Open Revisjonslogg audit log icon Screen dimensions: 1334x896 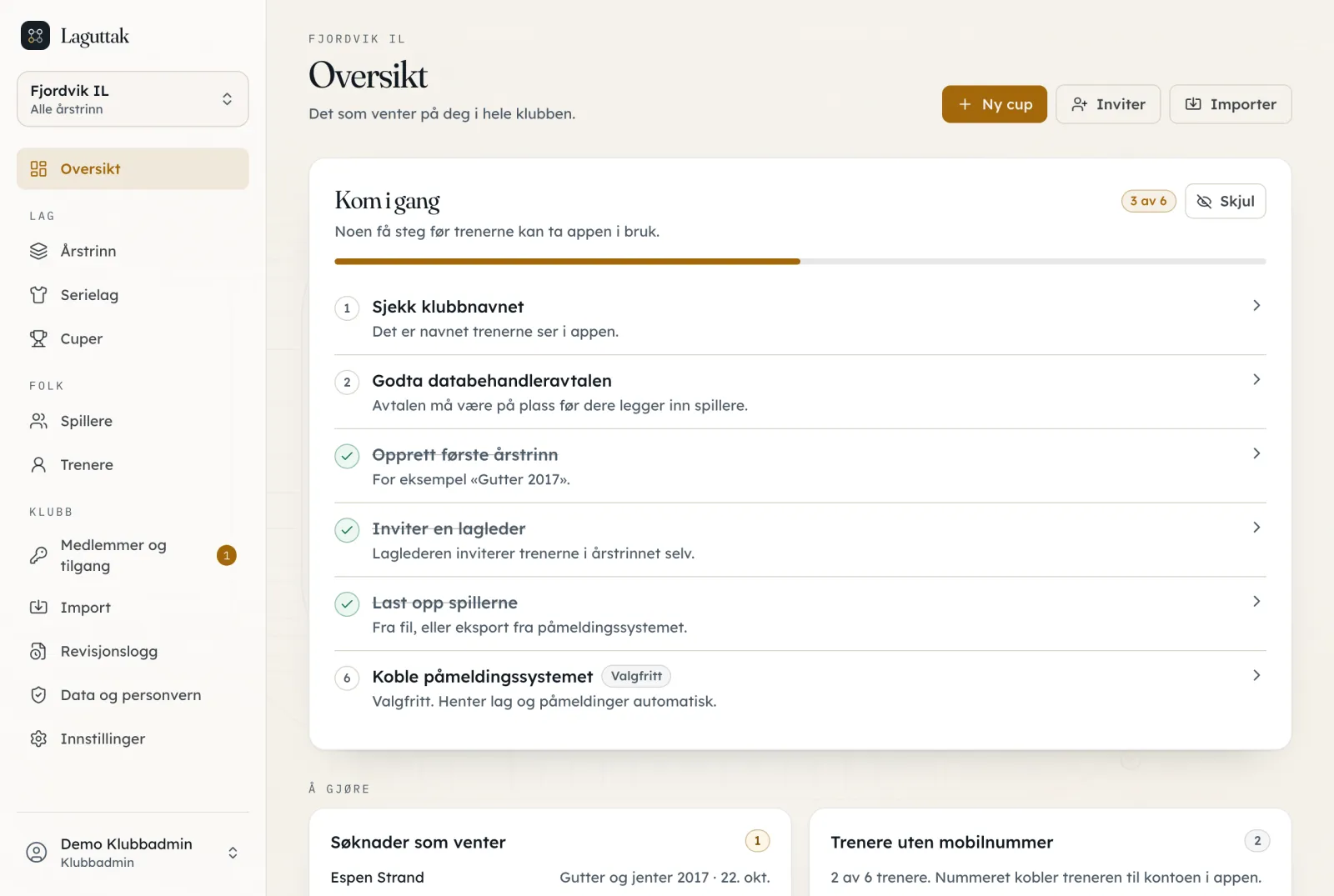pos(38,651)
